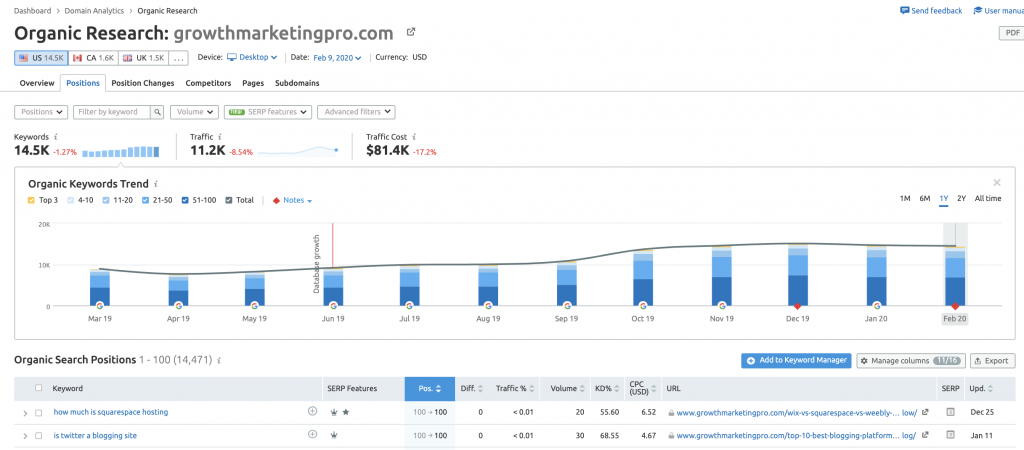This screenshot has height=450, width=1024.
Task: Set chart range to All time
Action: (x=987, y=199)
